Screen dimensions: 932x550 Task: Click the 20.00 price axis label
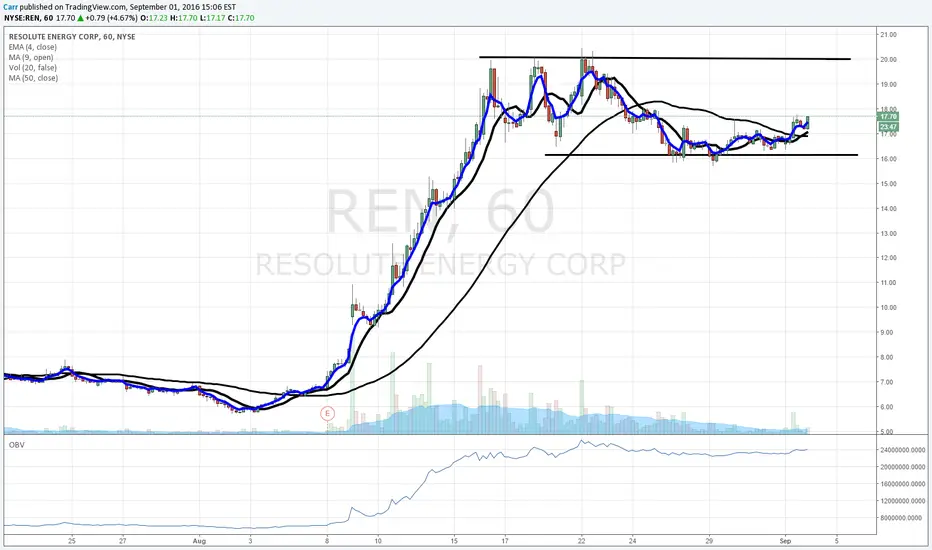pyautogui.click(x=889, y=59)
